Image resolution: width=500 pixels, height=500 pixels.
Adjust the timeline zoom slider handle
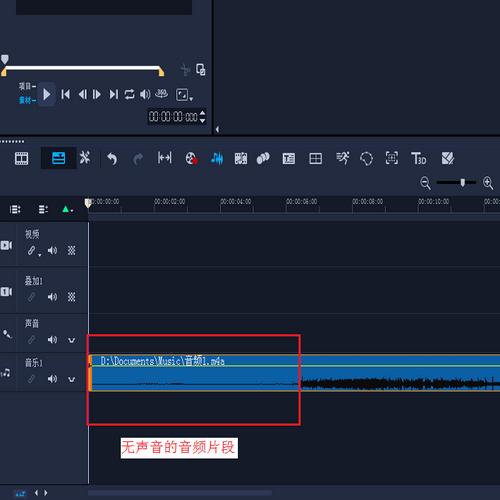(x=463, y=182)
